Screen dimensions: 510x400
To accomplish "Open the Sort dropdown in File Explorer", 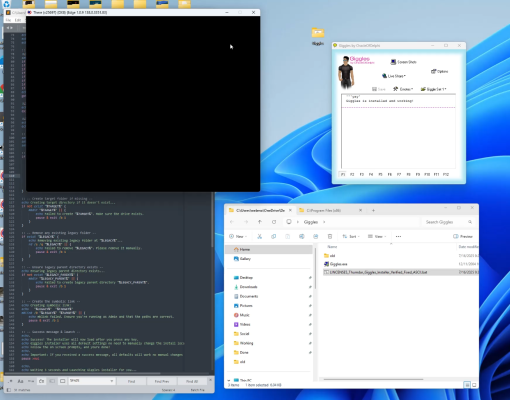I will click(x=351, y=236).
